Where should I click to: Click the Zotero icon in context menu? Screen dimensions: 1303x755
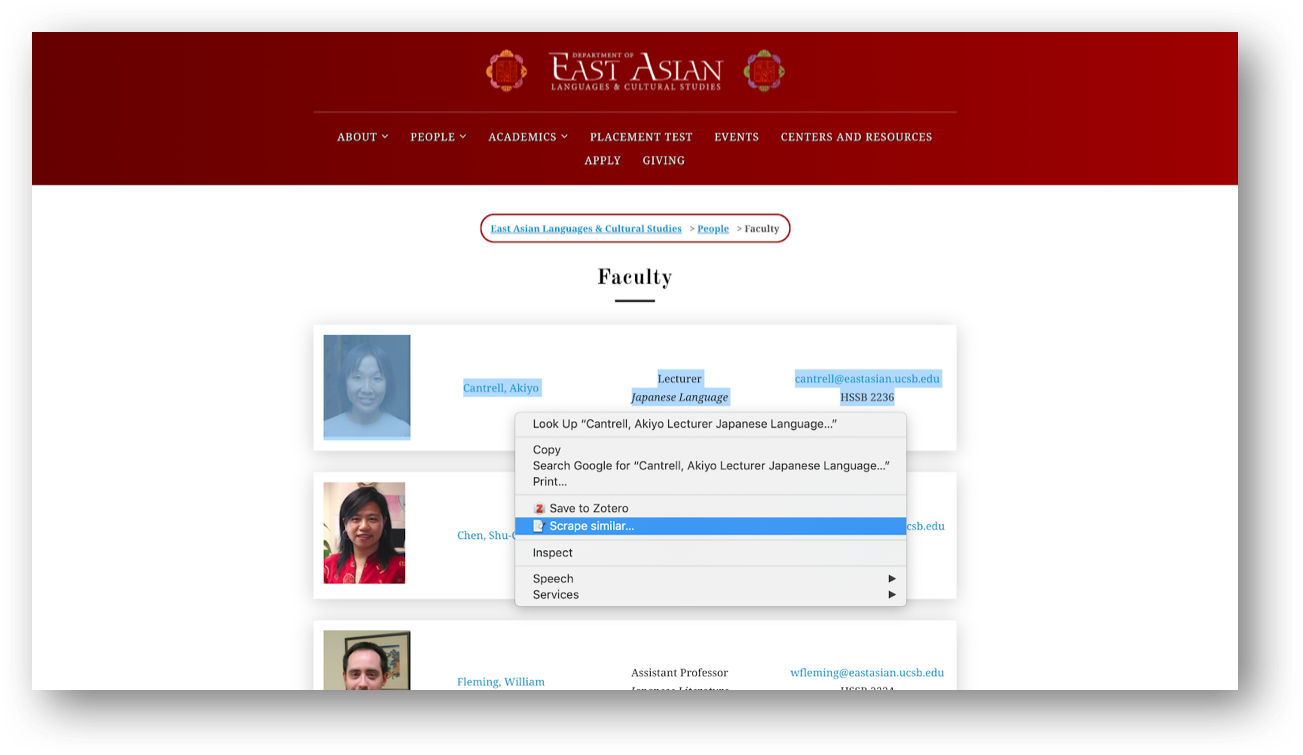pyautogui.click(x=539, y=509)
